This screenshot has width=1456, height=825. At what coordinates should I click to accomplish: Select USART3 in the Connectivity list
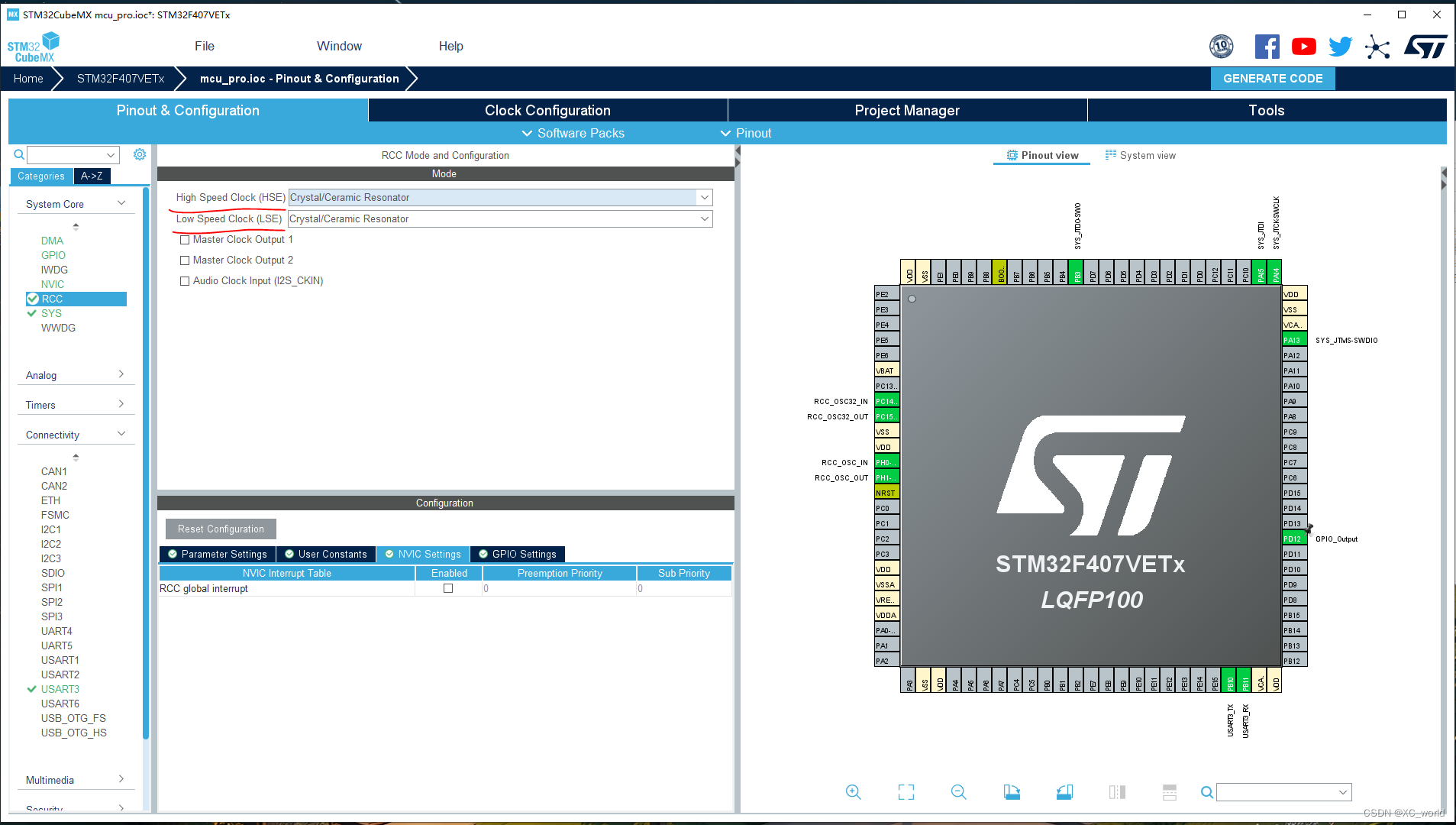tap(60, 688)
